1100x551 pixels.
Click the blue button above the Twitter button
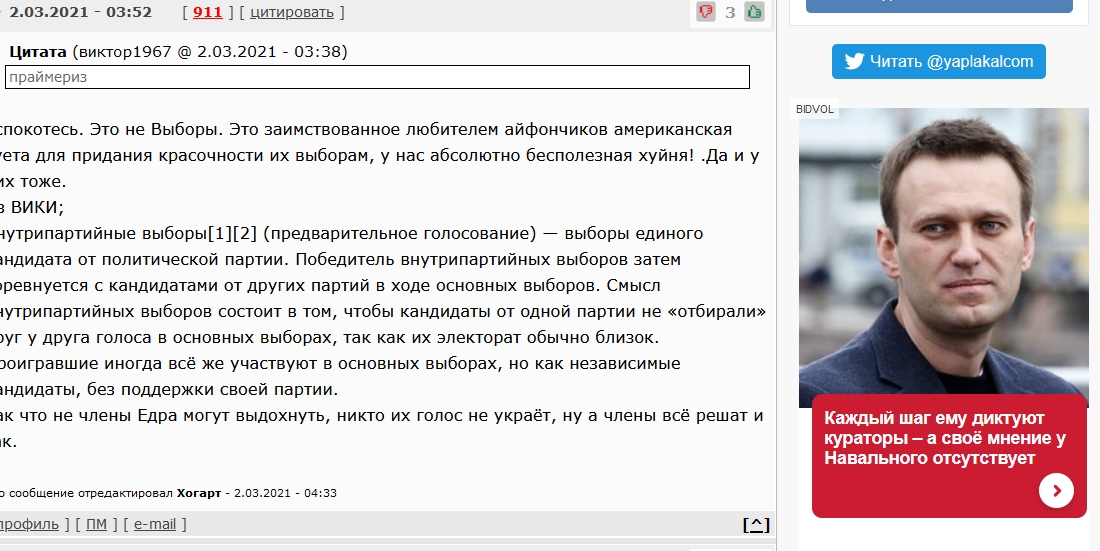tap(939, 6)
